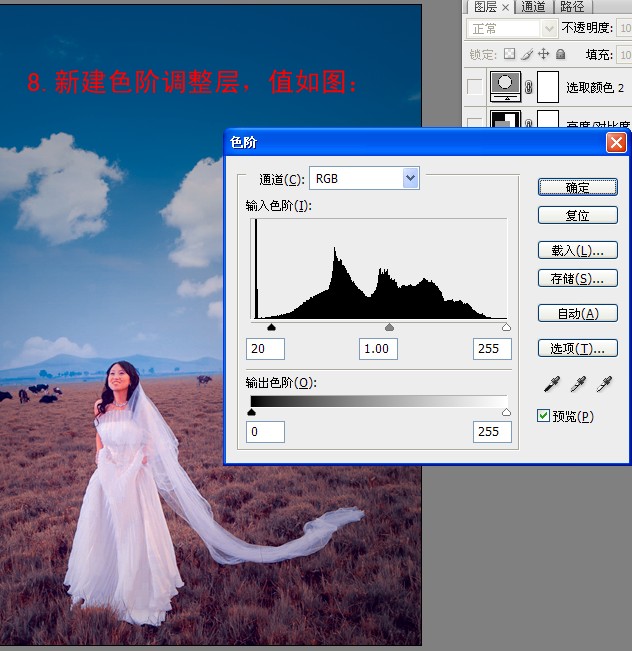The width and height of the screenshot is (632, 651).
Task: Pick the white point eyedropper
Action: coord(604,384)
